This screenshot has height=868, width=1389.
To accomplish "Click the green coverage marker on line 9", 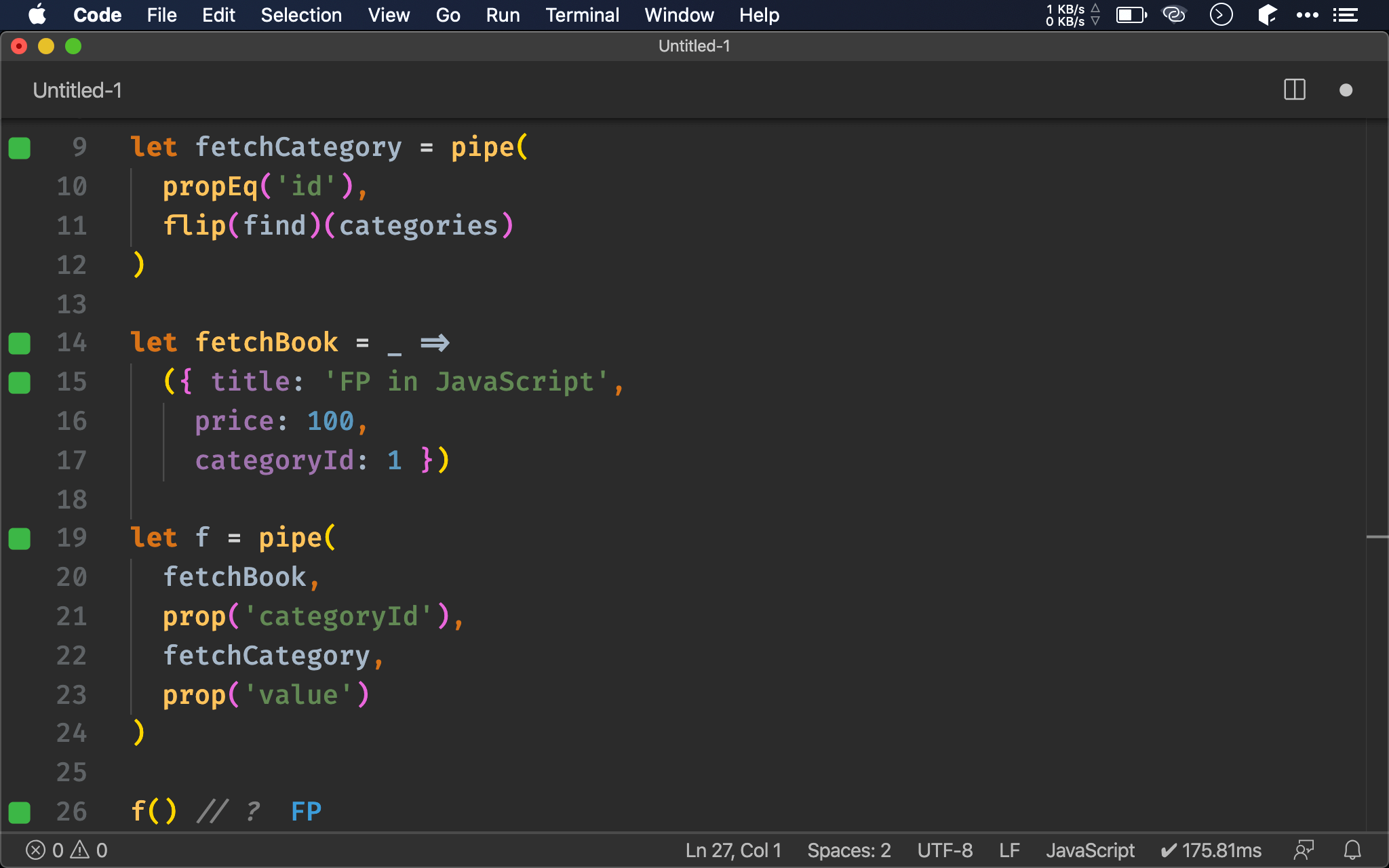I will (x=20, y=148).
